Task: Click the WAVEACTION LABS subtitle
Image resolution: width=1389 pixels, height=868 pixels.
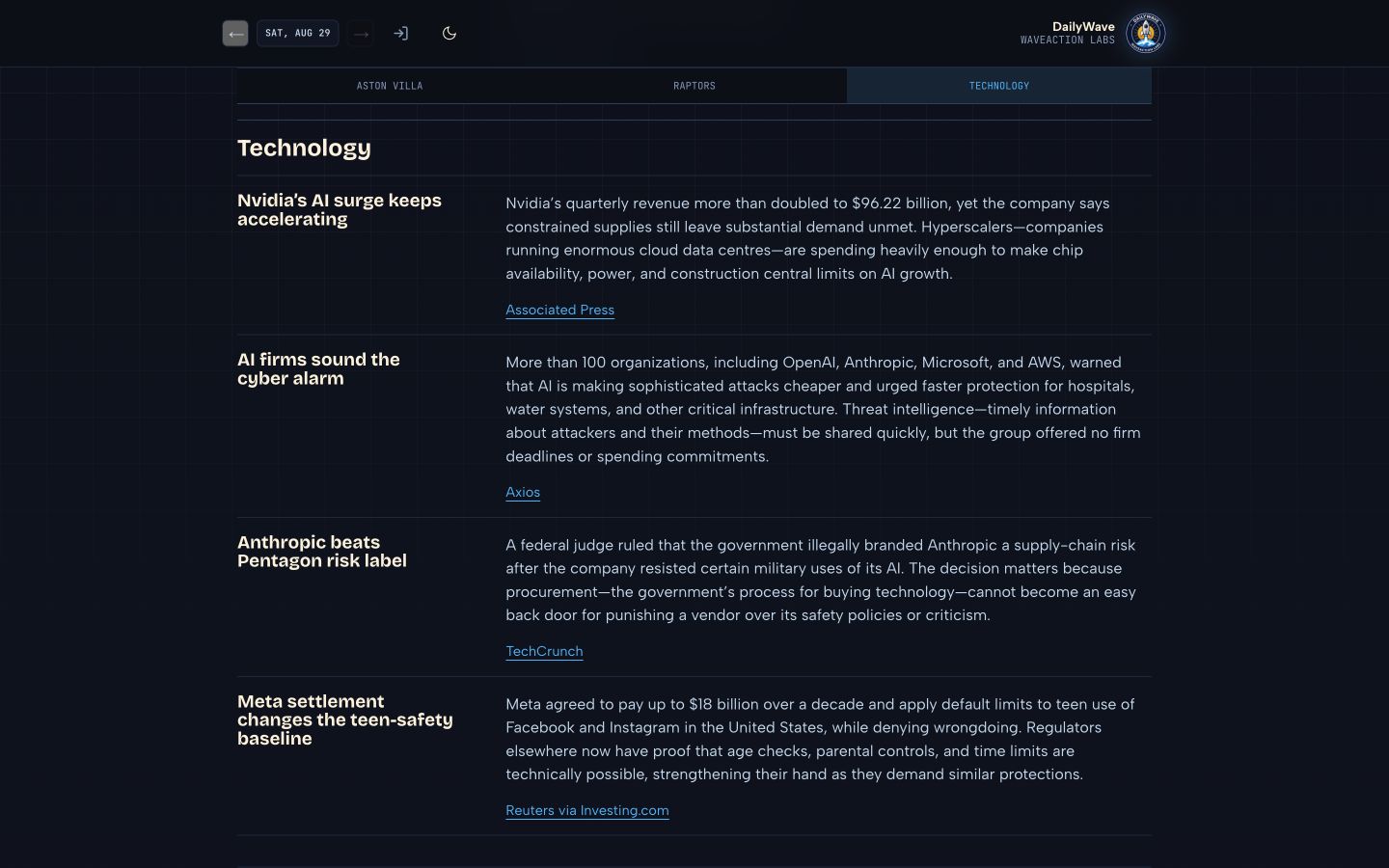Action: click(1068, 41)
